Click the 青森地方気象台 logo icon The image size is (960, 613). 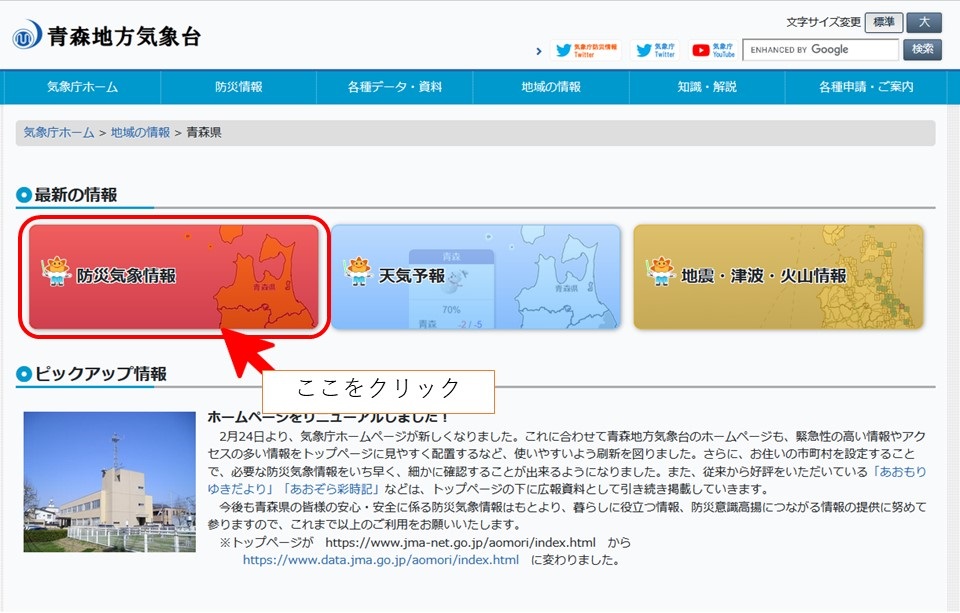click(x=27, y=36)
